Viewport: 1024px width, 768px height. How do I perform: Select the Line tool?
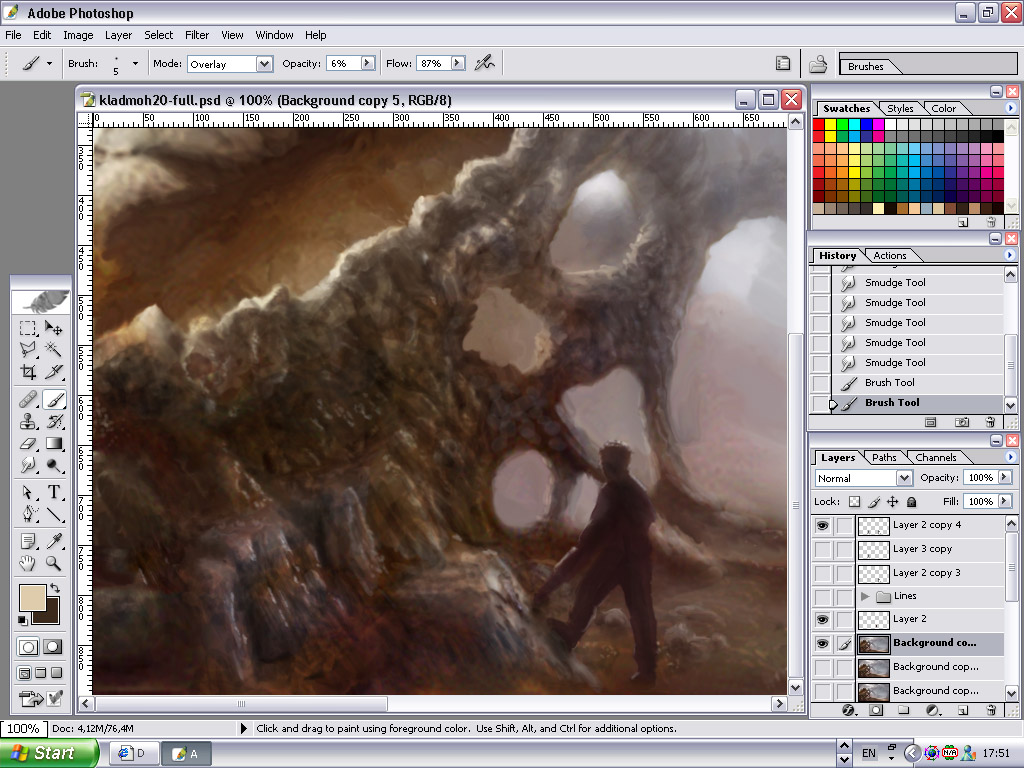point(54,515)
